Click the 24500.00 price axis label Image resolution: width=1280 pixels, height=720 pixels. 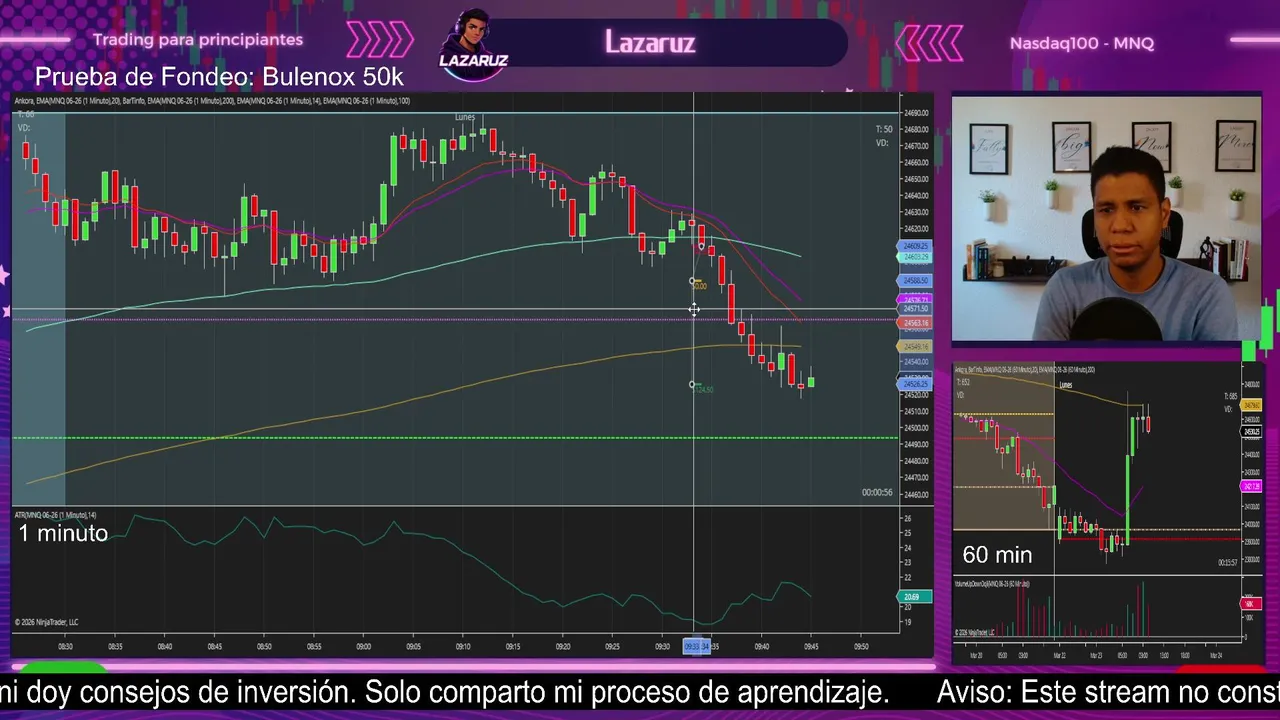(916, 428)
